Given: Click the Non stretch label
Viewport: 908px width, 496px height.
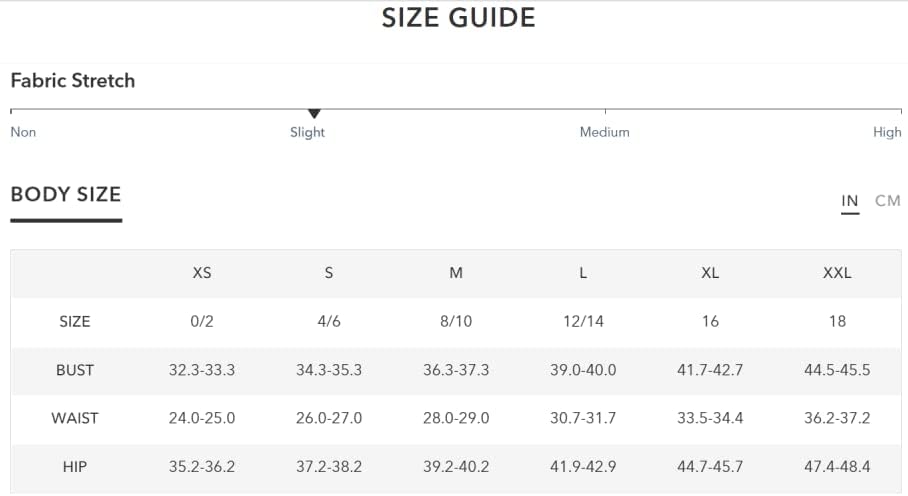Looking at the screenshot, I should point(23,132).
